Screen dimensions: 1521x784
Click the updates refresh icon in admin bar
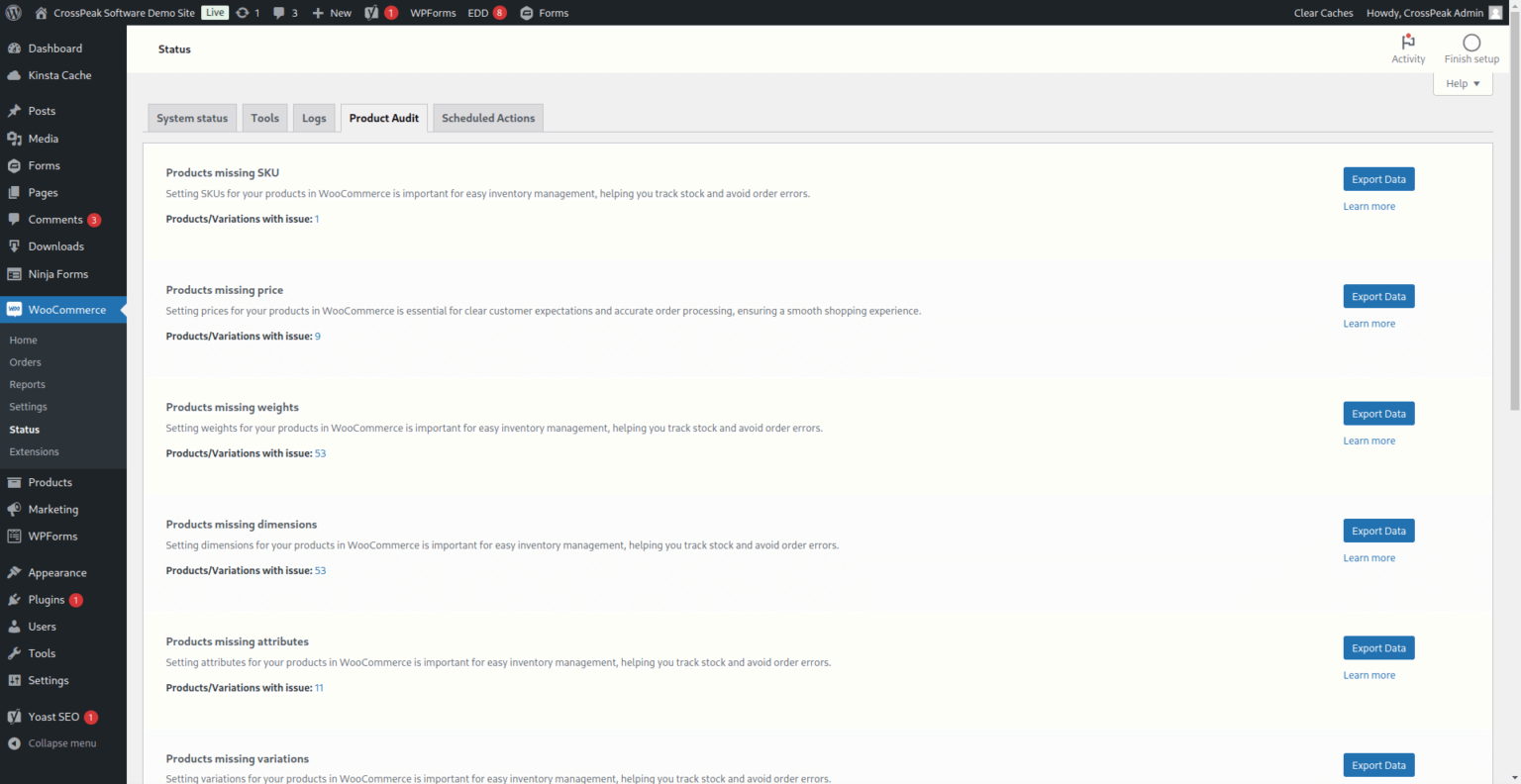click(x=245, y=13)
